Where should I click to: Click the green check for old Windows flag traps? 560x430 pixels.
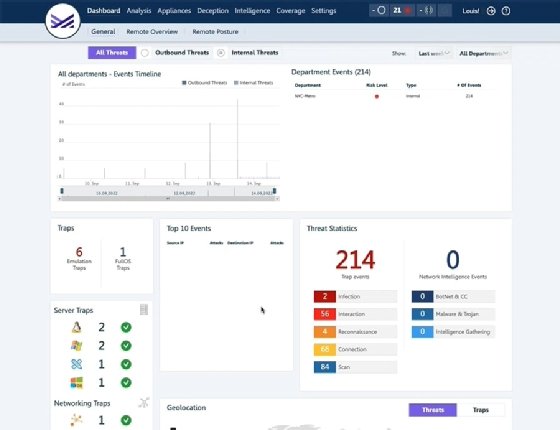(x=126, y=346)
